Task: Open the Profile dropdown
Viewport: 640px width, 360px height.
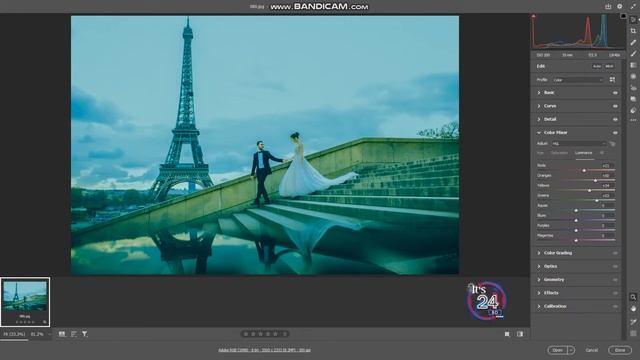Action: tap(578, 80)
